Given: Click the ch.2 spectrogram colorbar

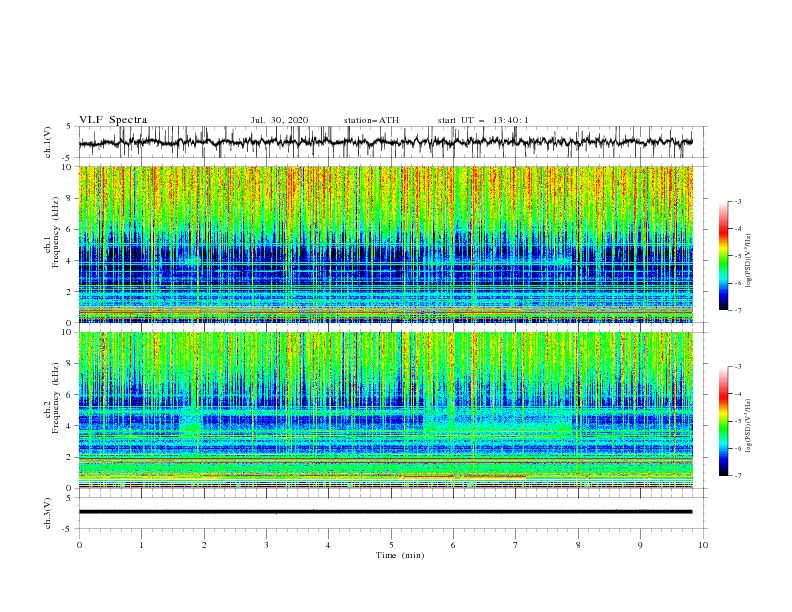Looking at the screenshot, I should pos(724,421).
